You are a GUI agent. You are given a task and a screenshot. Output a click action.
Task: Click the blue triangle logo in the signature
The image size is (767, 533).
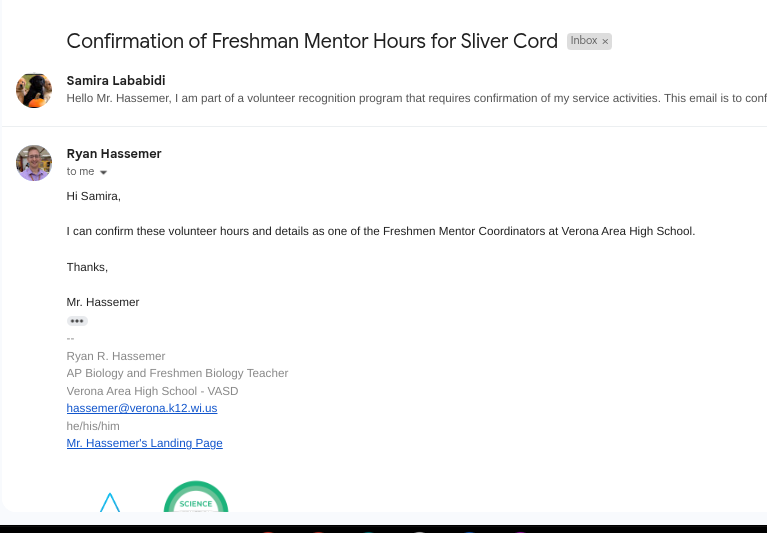[110, 502]
